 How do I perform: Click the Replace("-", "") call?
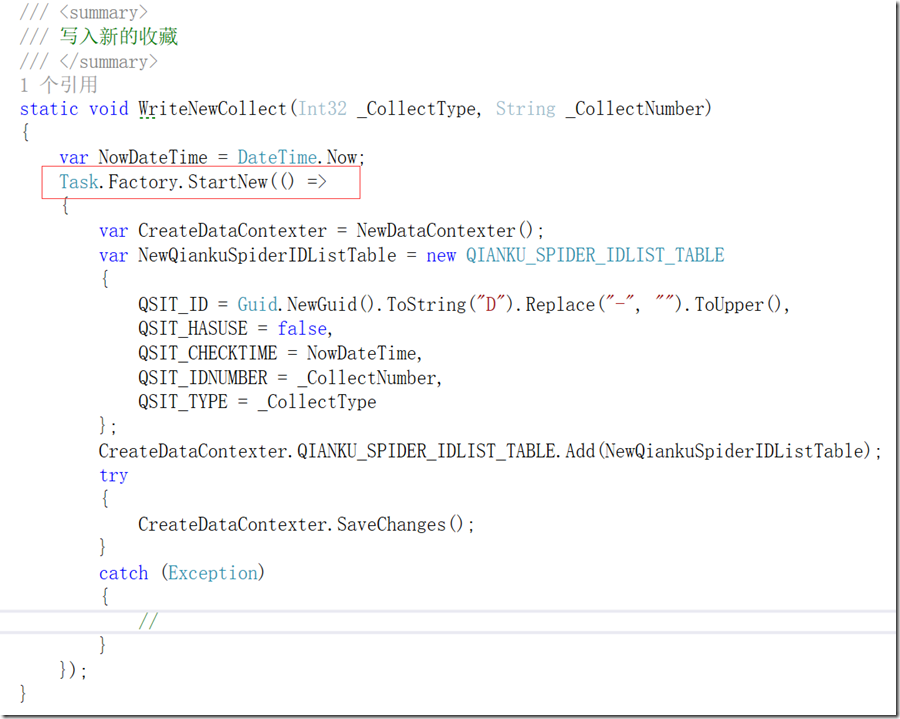603,304
